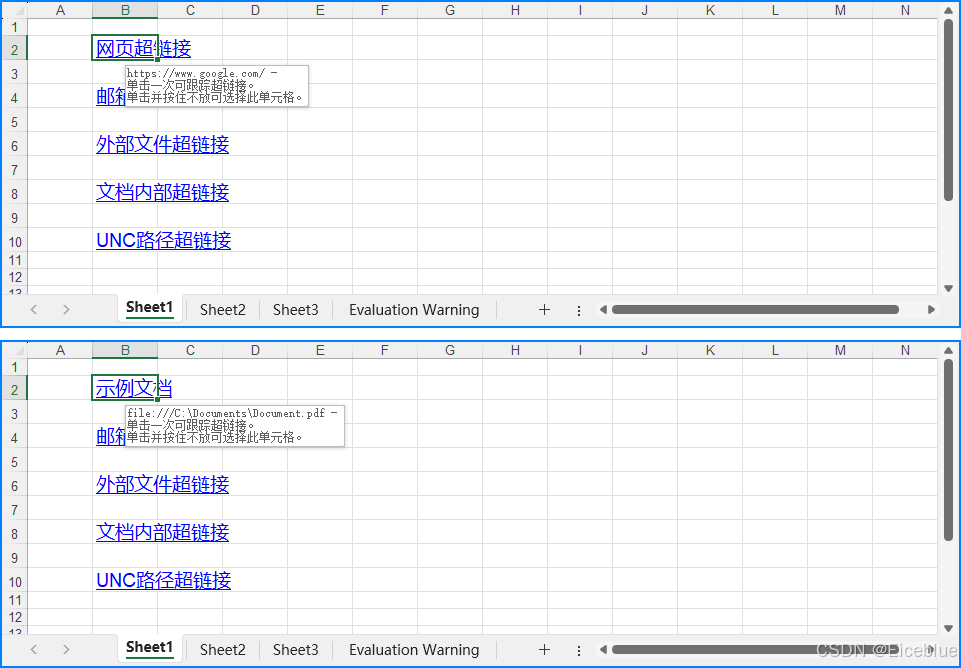Select column H header in upper sheet
Screen dimensions: 961x668
515,10
